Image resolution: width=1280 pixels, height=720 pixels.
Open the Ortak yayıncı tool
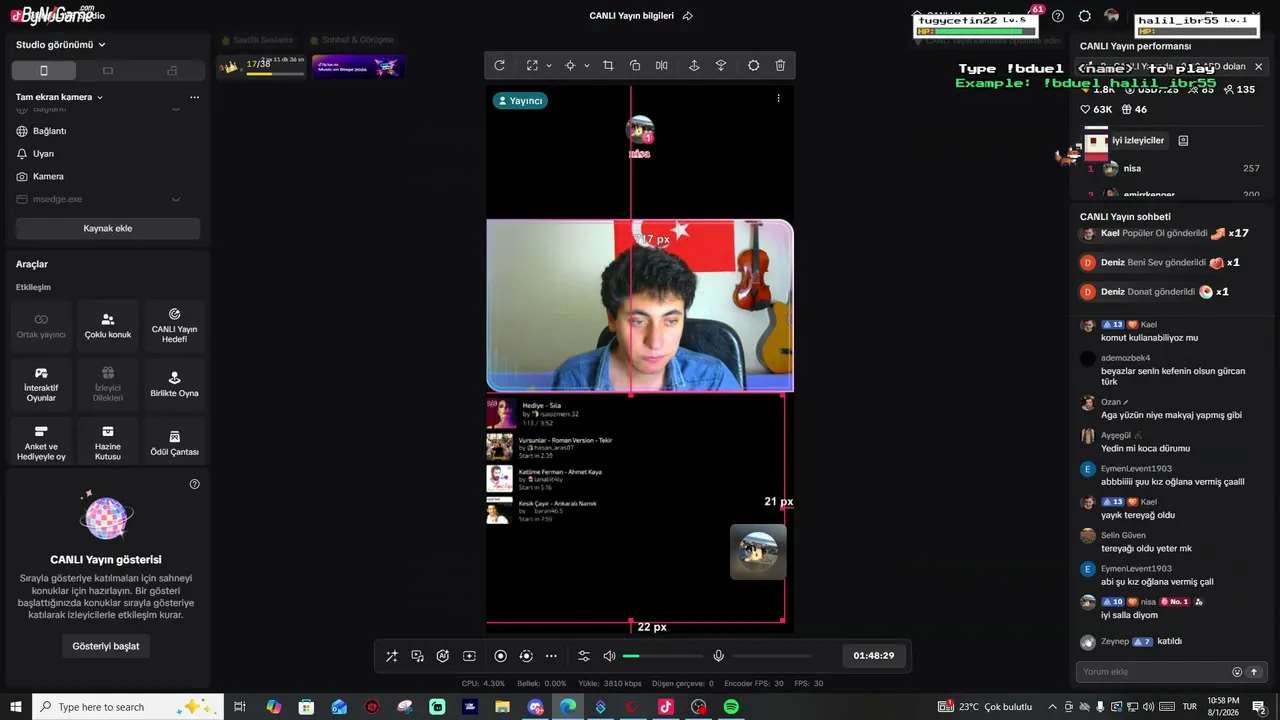pos(41,326)
